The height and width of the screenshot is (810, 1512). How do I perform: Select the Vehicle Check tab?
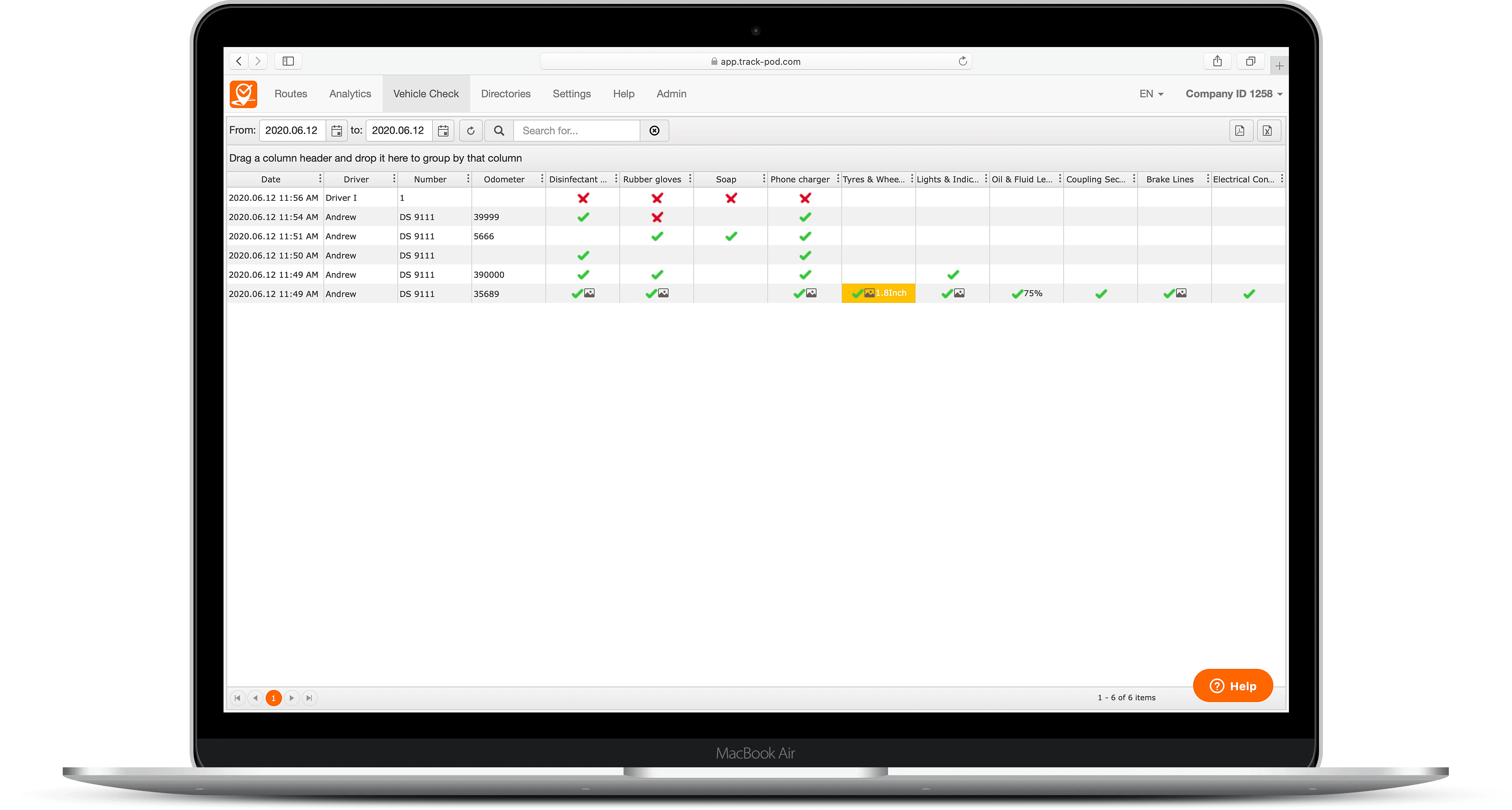click(425, 93)
